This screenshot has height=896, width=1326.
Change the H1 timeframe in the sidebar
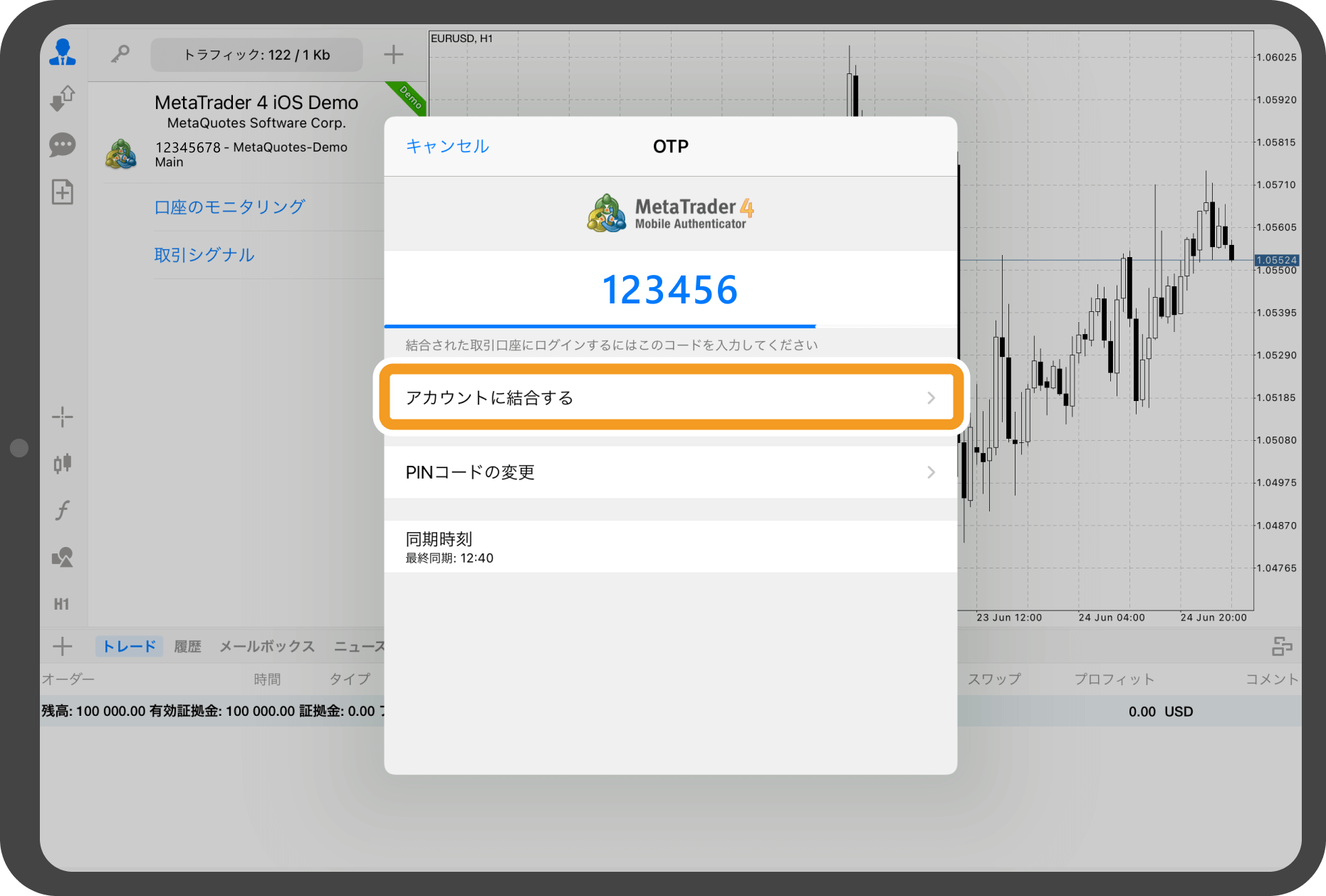coord(62,604)
